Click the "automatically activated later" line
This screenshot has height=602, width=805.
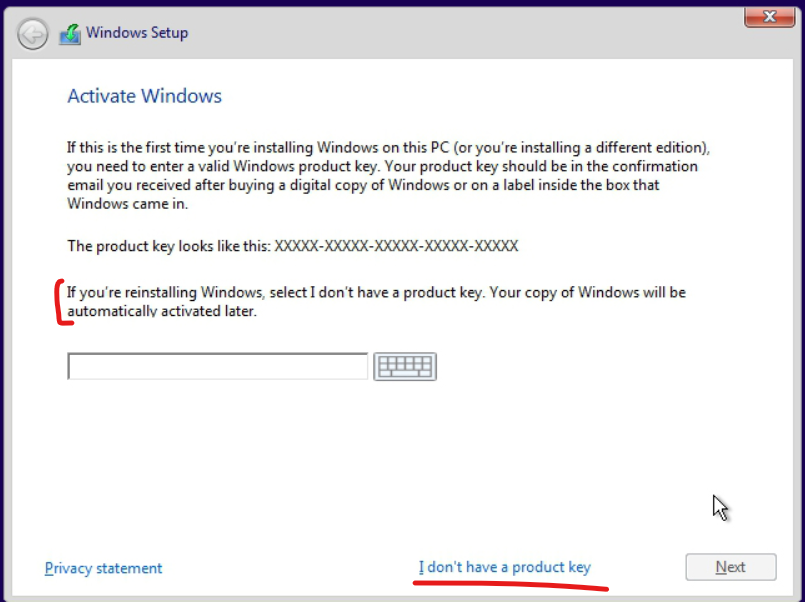(x=162, y=312)
